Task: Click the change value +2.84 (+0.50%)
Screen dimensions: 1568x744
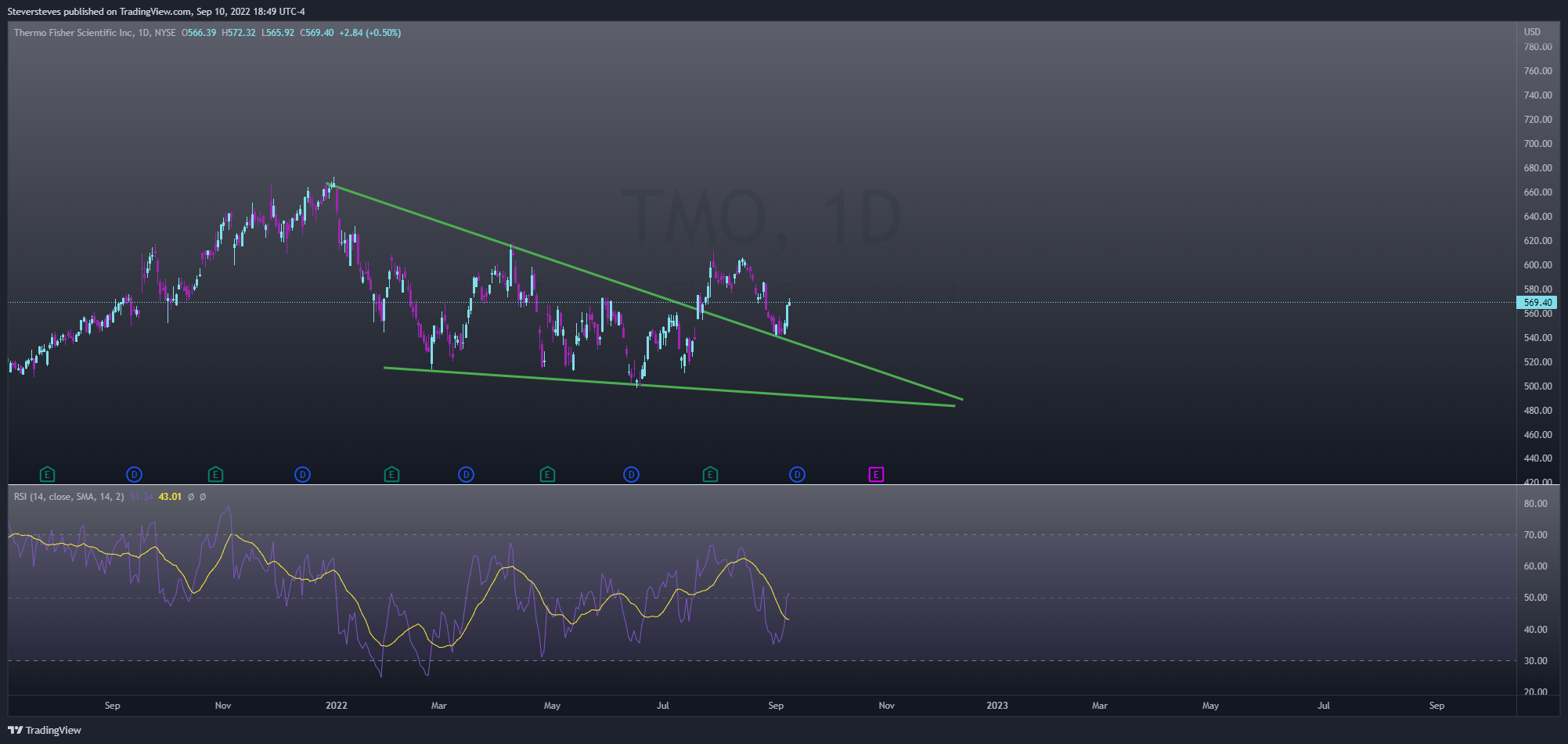Action: click(370, 33)
